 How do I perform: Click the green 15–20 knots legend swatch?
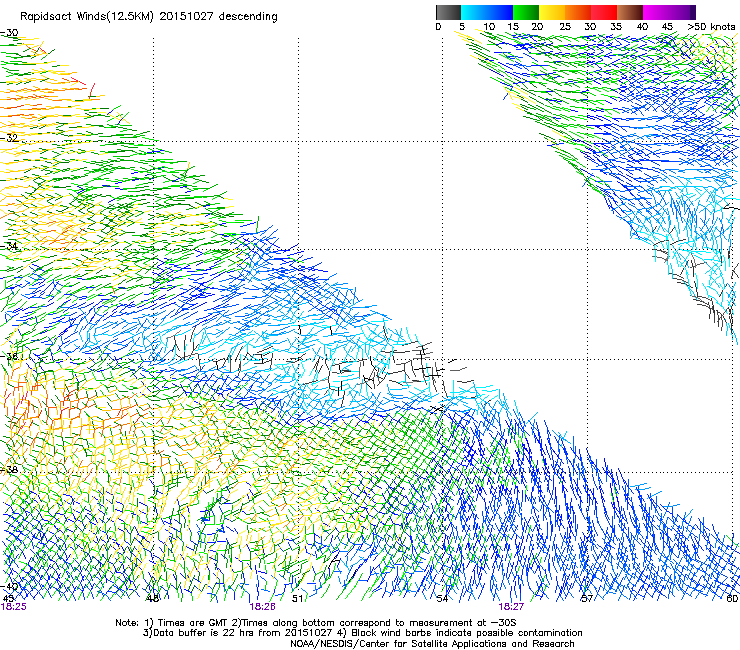526,12
